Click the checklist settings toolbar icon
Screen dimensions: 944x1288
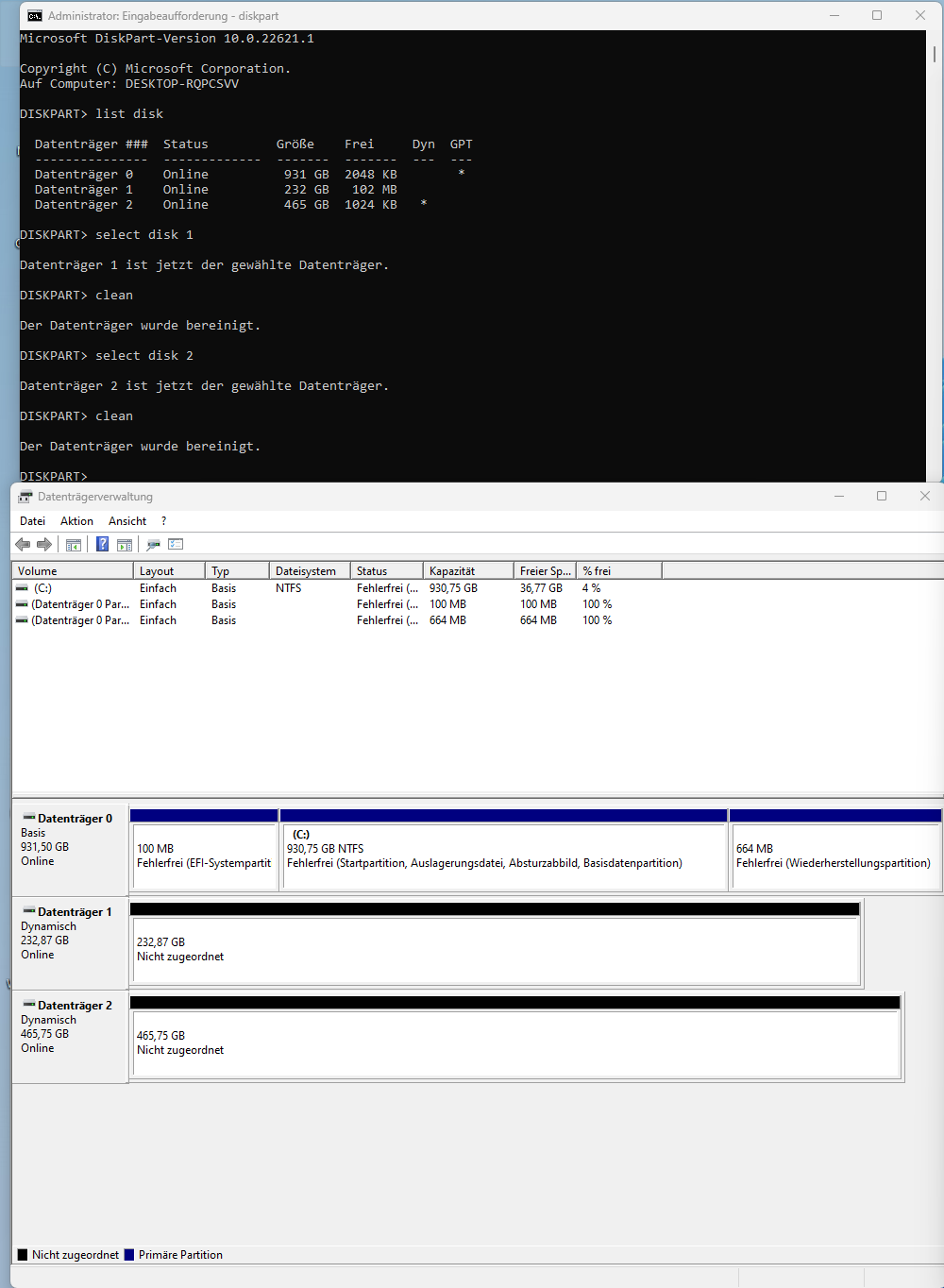(176, 544)
